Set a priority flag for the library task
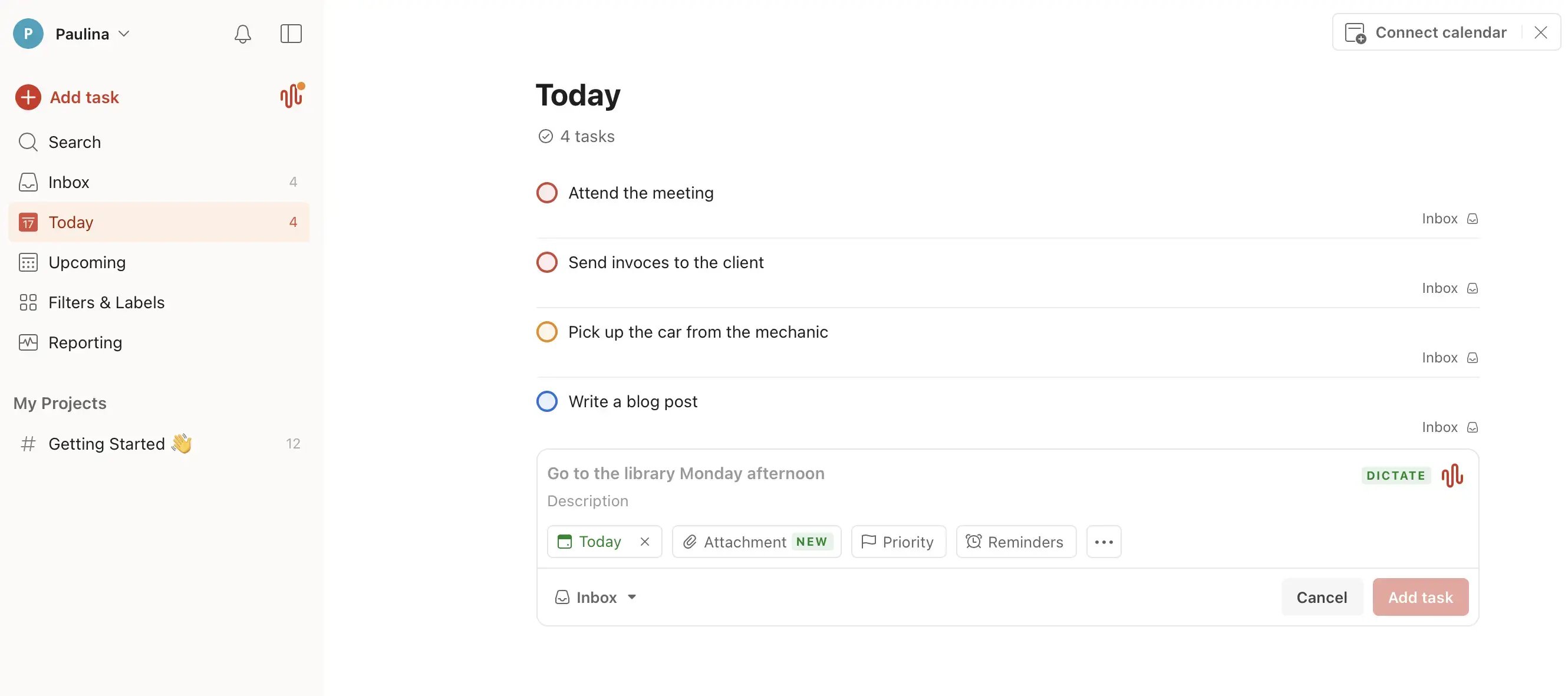The height and width of the screenshot is (696, 1568). click(x=898, y=542)
